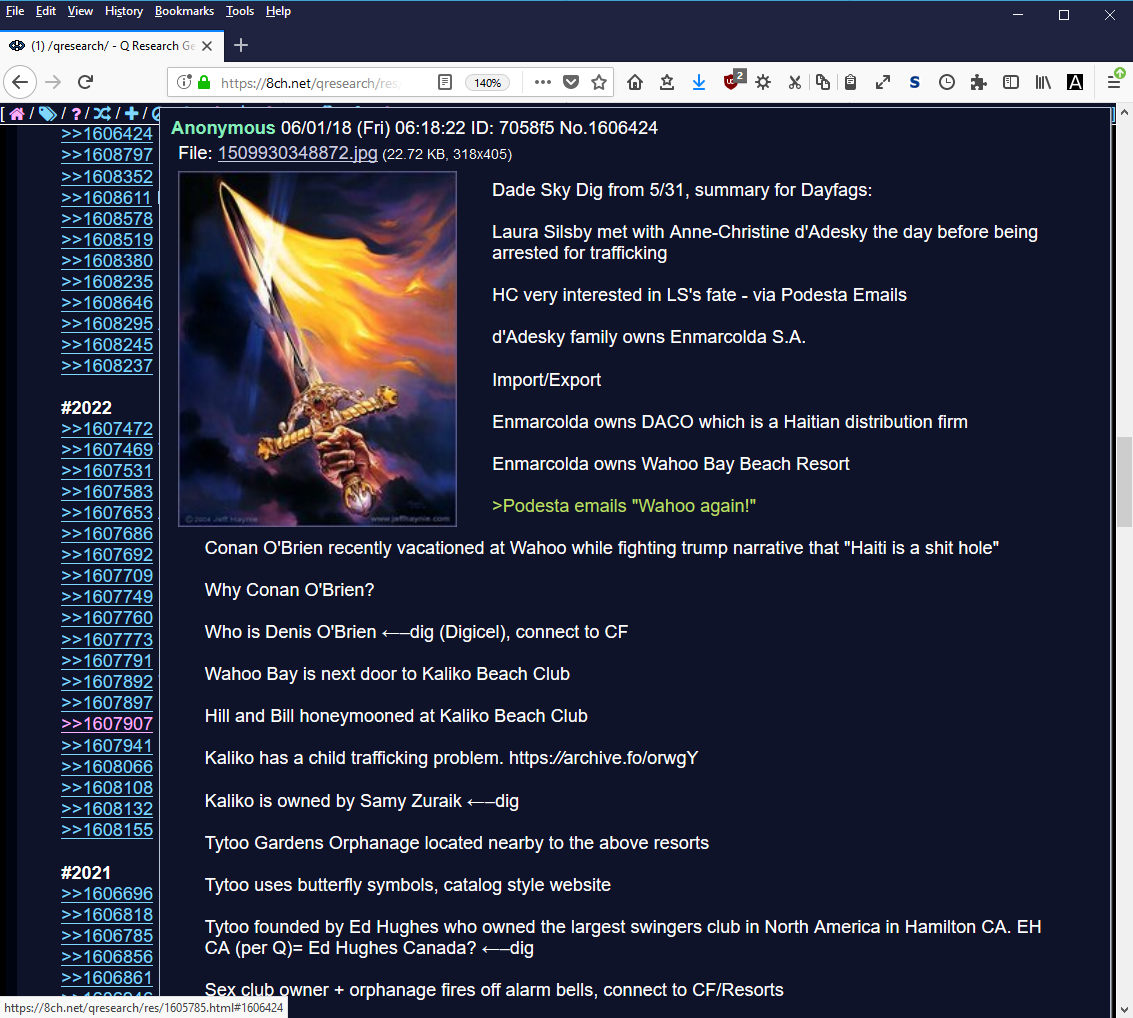The image size is (1133, 1018).
Task: Open a new tab with plus button
Action: (241, 46)
